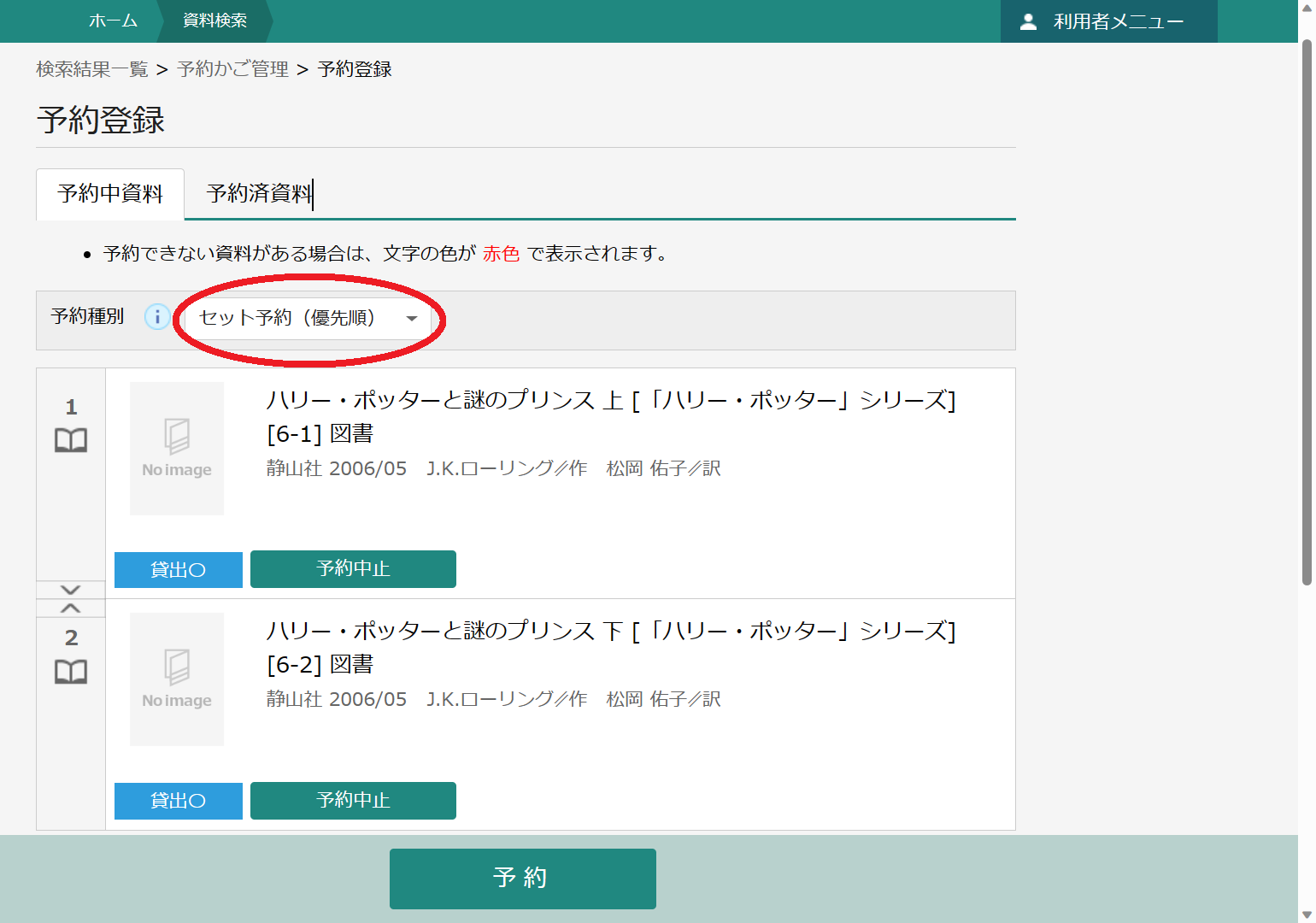Follow the 検索結果一覧 breadcrumb link

coord(92,69)
